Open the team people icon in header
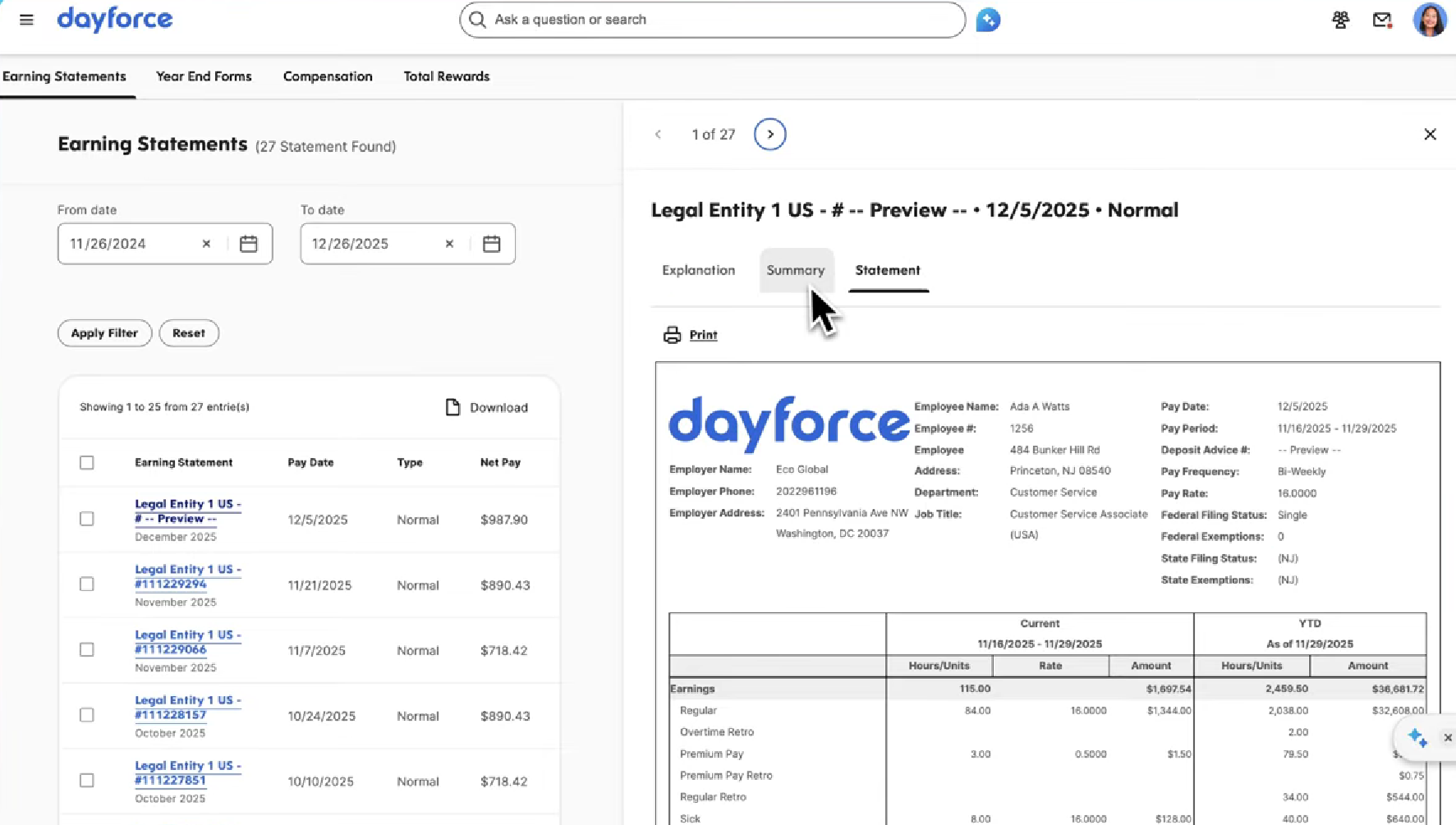The image size is (1456, 825). click(x=1340, y=20)
